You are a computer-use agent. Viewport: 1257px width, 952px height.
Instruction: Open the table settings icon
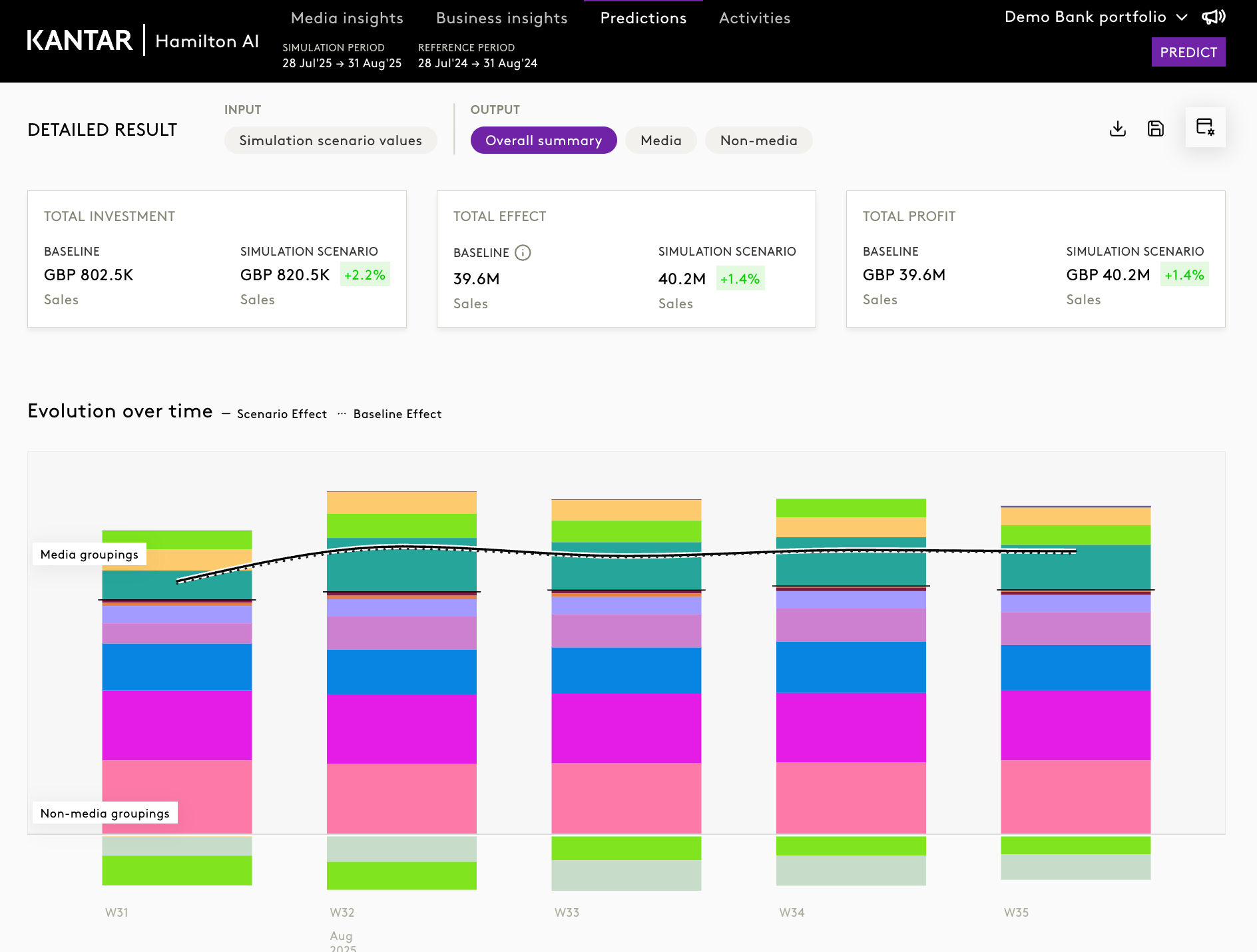coord(1205,127)
